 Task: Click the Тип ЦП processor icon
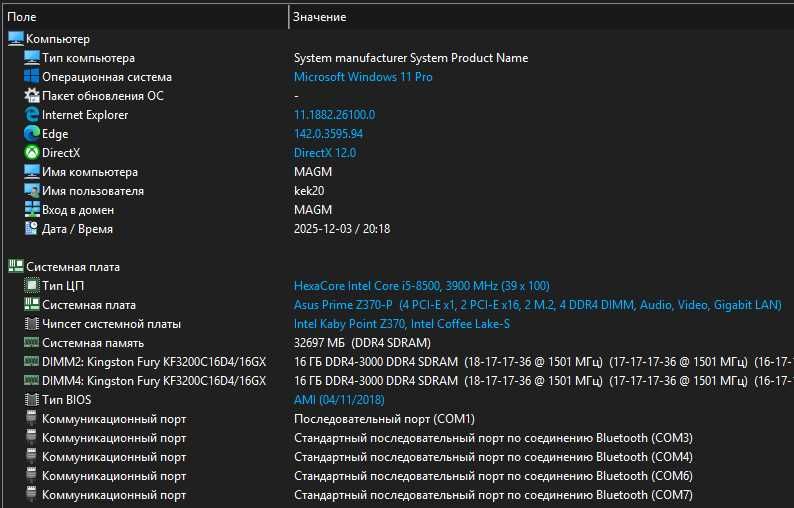pyautogui.click(x=32, y=286)
